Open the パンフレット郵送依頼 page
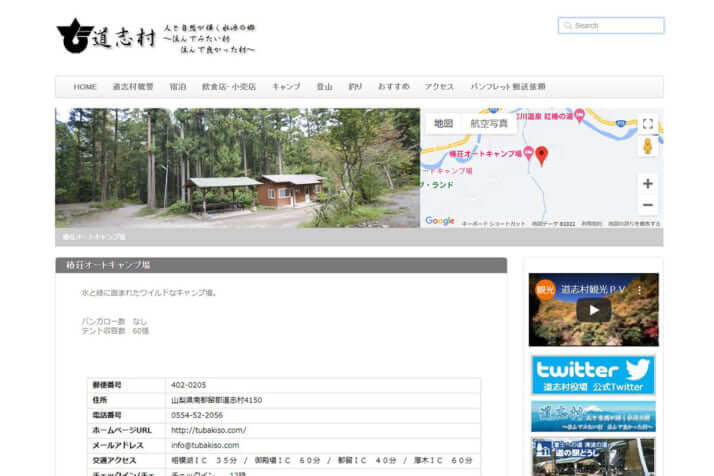Screen dimensions: 714x476 point(508,87)
